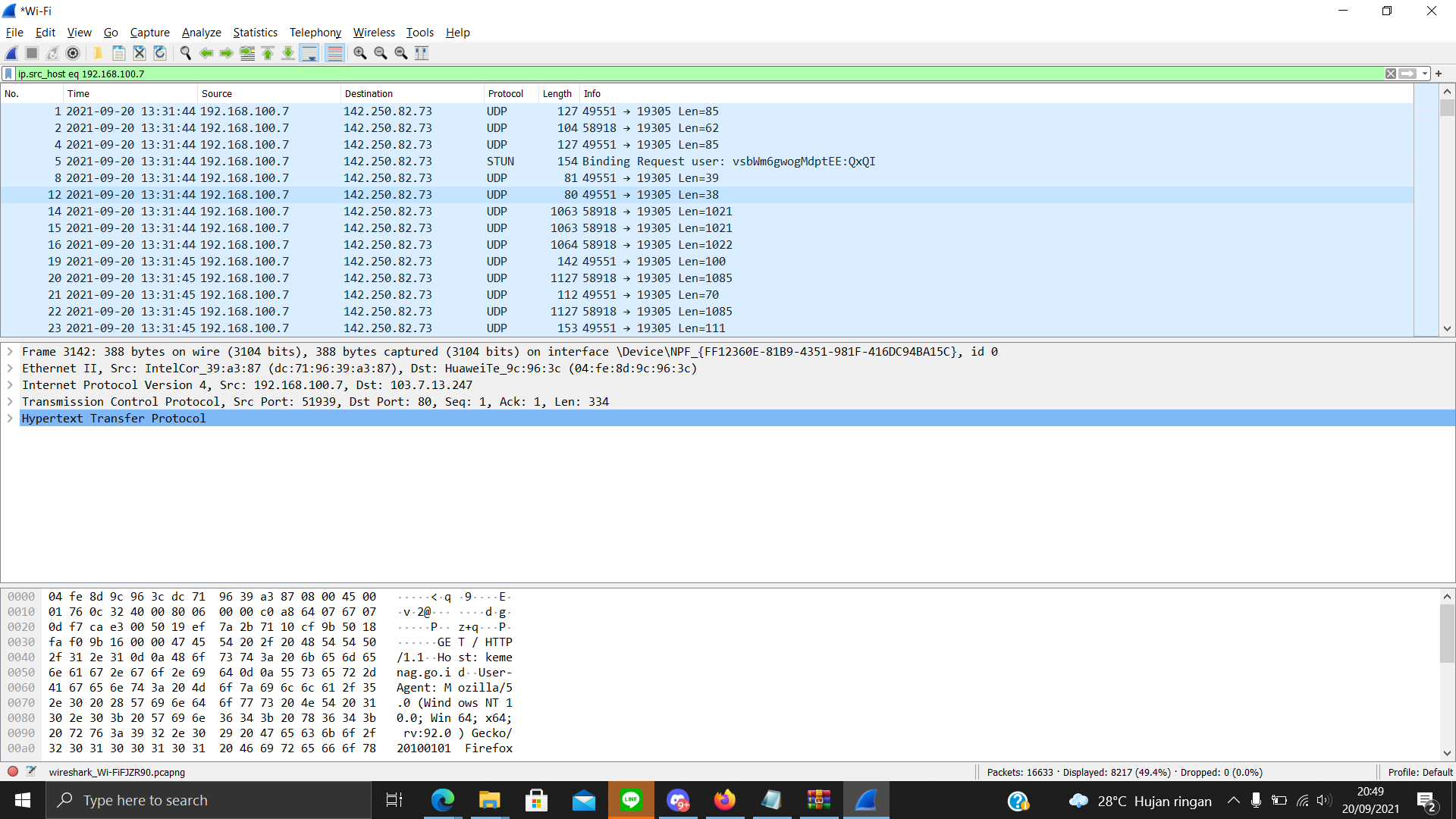1456x819 pixels.
Task: Click the Resize columns to content icon
Action: (422, 53)
